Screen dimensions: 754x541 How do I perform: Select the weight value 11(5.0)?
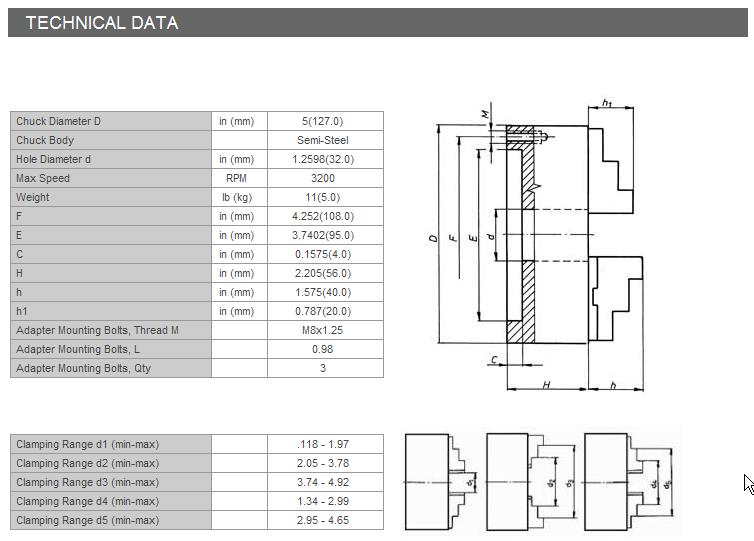point(323,197)
